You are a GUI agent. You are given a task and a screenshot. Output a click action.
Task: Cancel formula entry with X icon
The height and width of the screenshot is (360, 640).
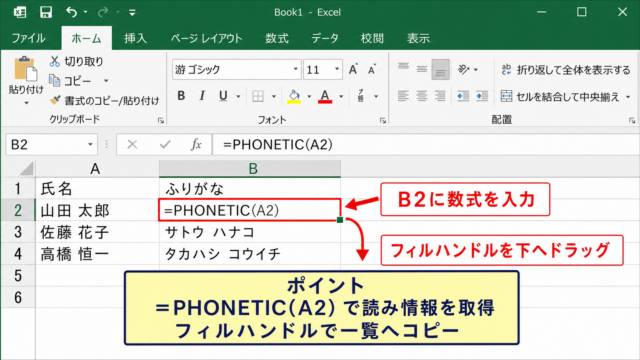click(132, 144)
